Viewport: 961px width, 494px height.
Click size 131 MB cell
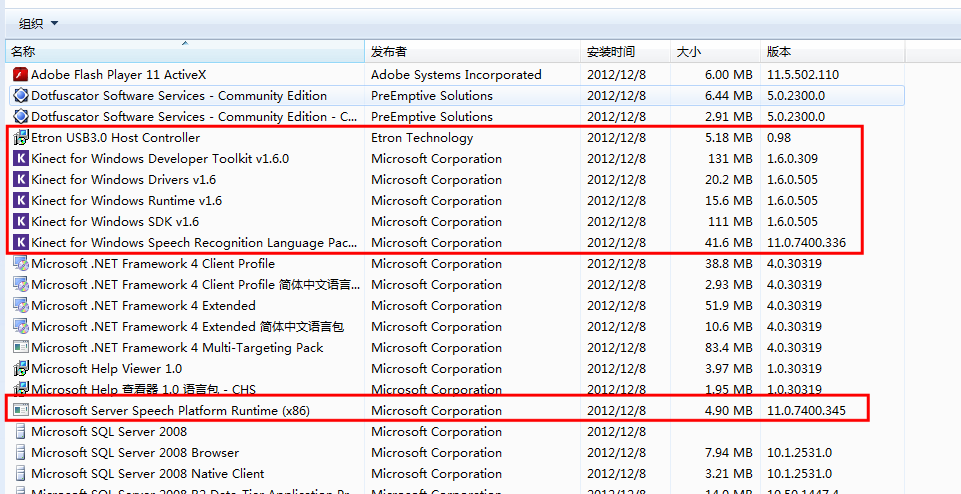730,159
